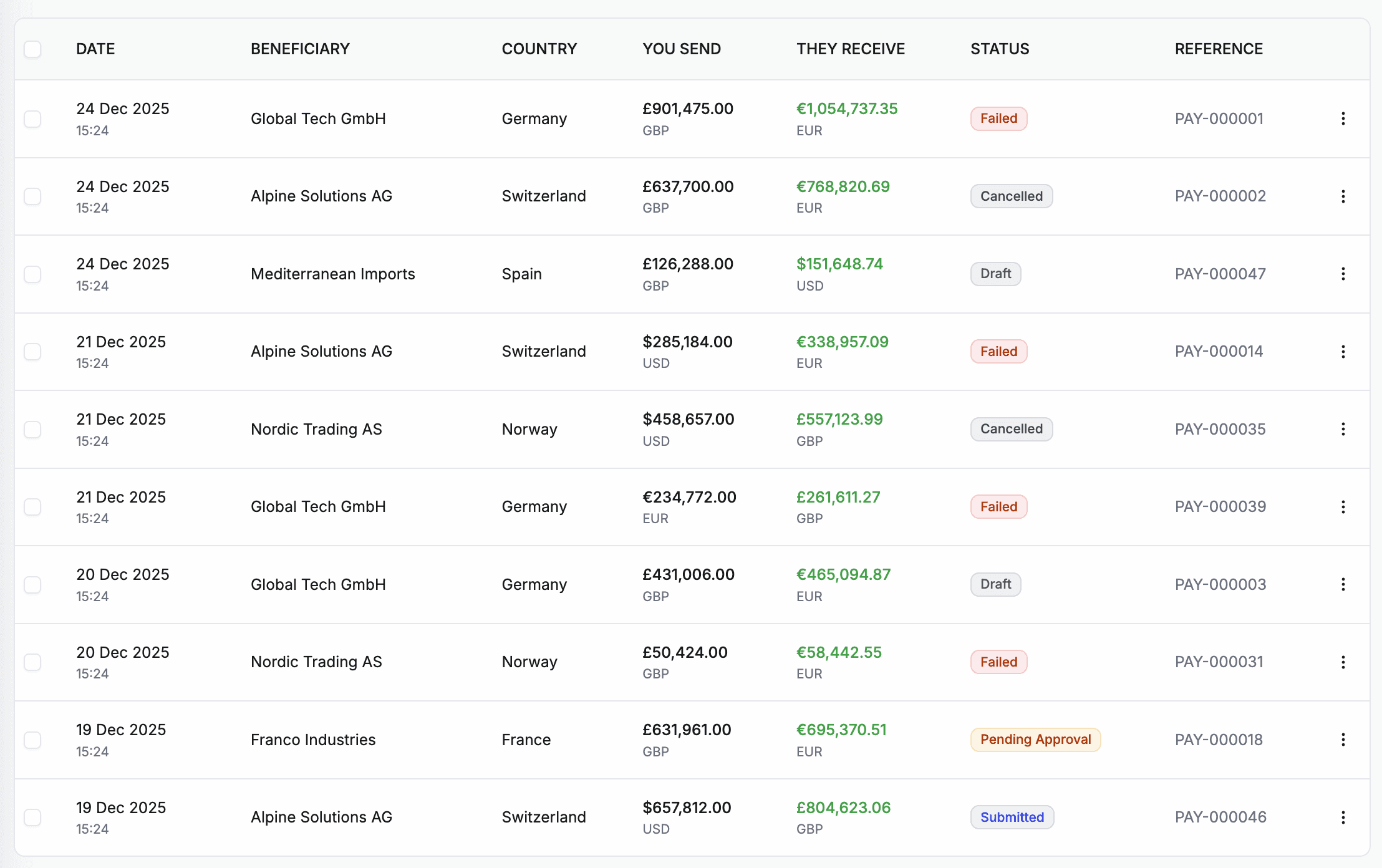Open options menu for PAY-000018
The width and height of the screenshot is (1382, 868).
coord(1343,740)
